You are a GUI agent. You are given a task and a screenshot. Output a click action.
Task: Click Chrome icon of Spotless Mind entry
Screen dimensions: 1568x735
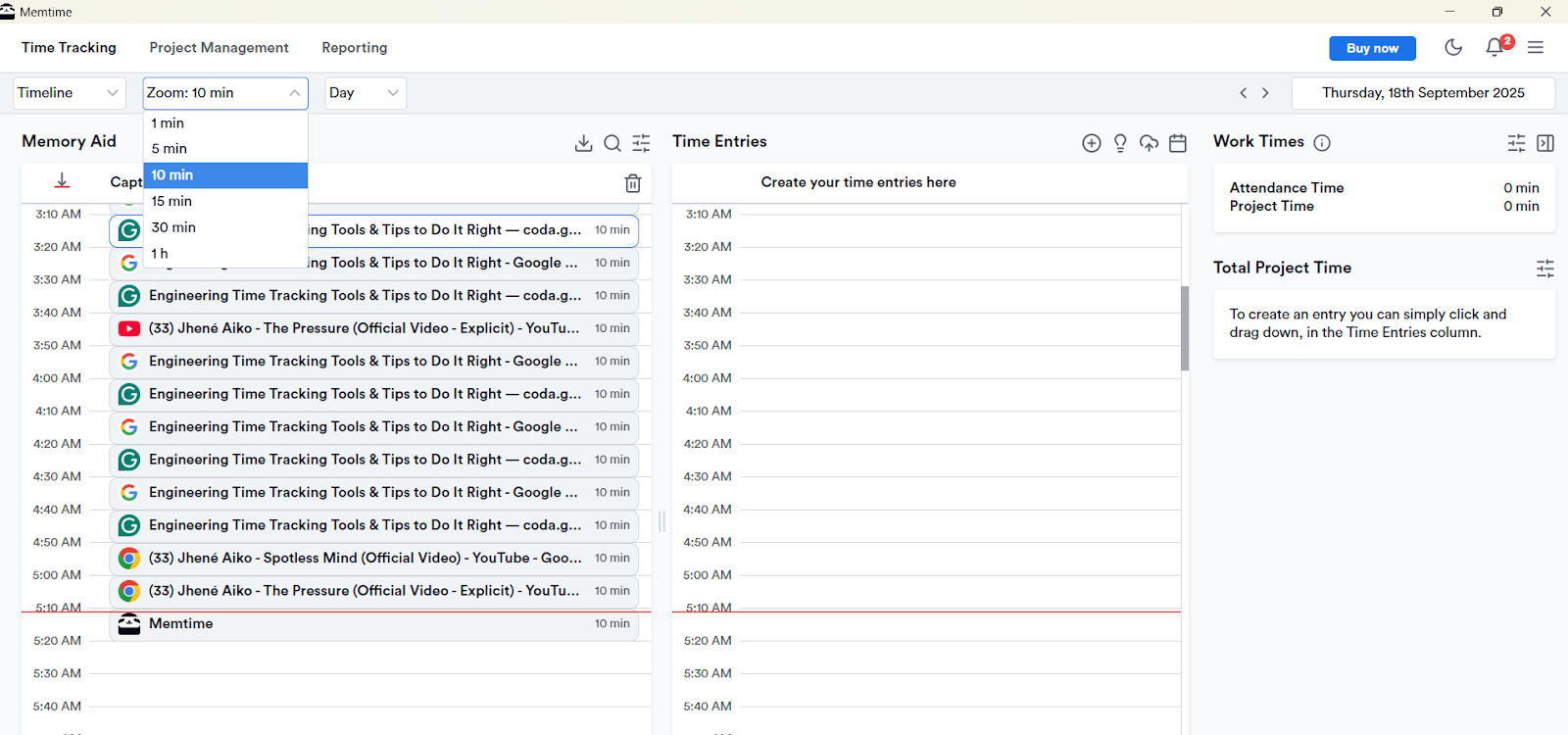point(128,559)
